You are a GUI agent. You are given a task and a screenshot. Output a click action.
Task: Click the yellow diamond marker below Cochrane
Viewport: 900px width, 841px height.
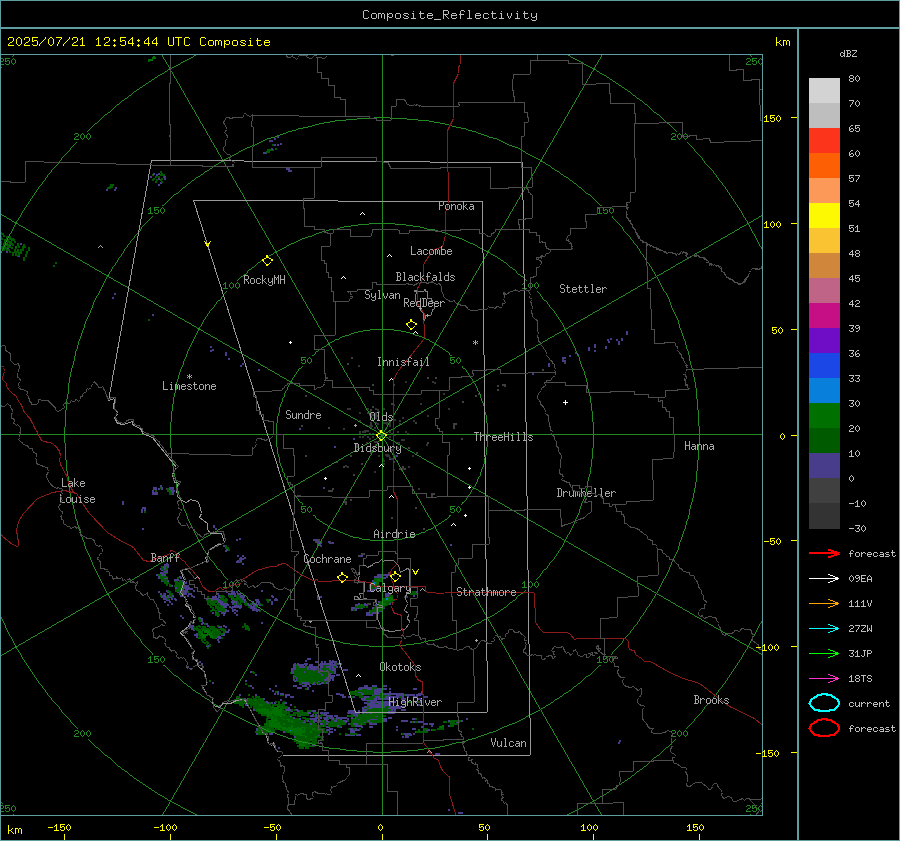click(x=343, y=578)
